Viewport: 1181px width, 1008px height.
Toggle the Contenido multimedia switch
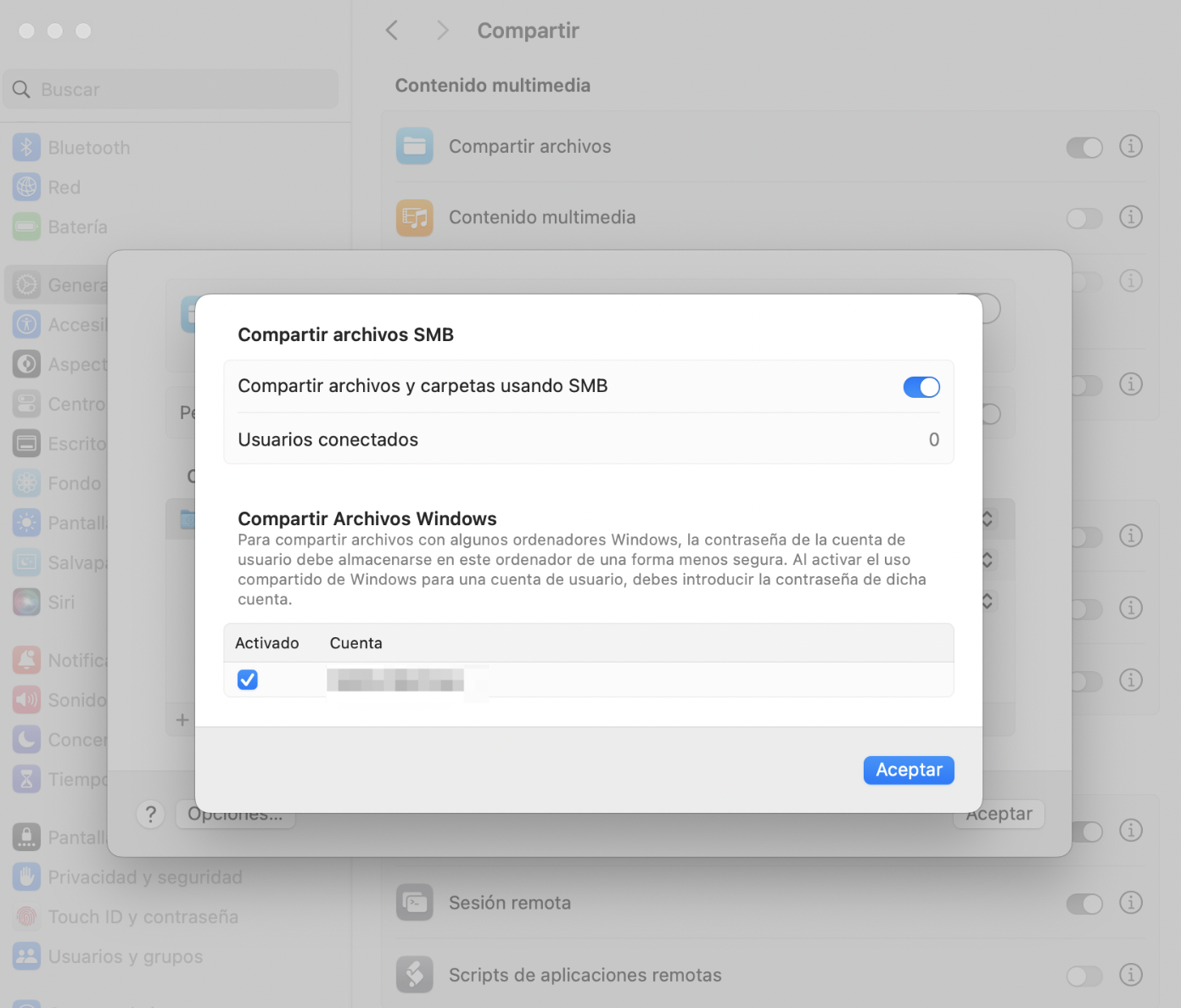coord(1084,219)
